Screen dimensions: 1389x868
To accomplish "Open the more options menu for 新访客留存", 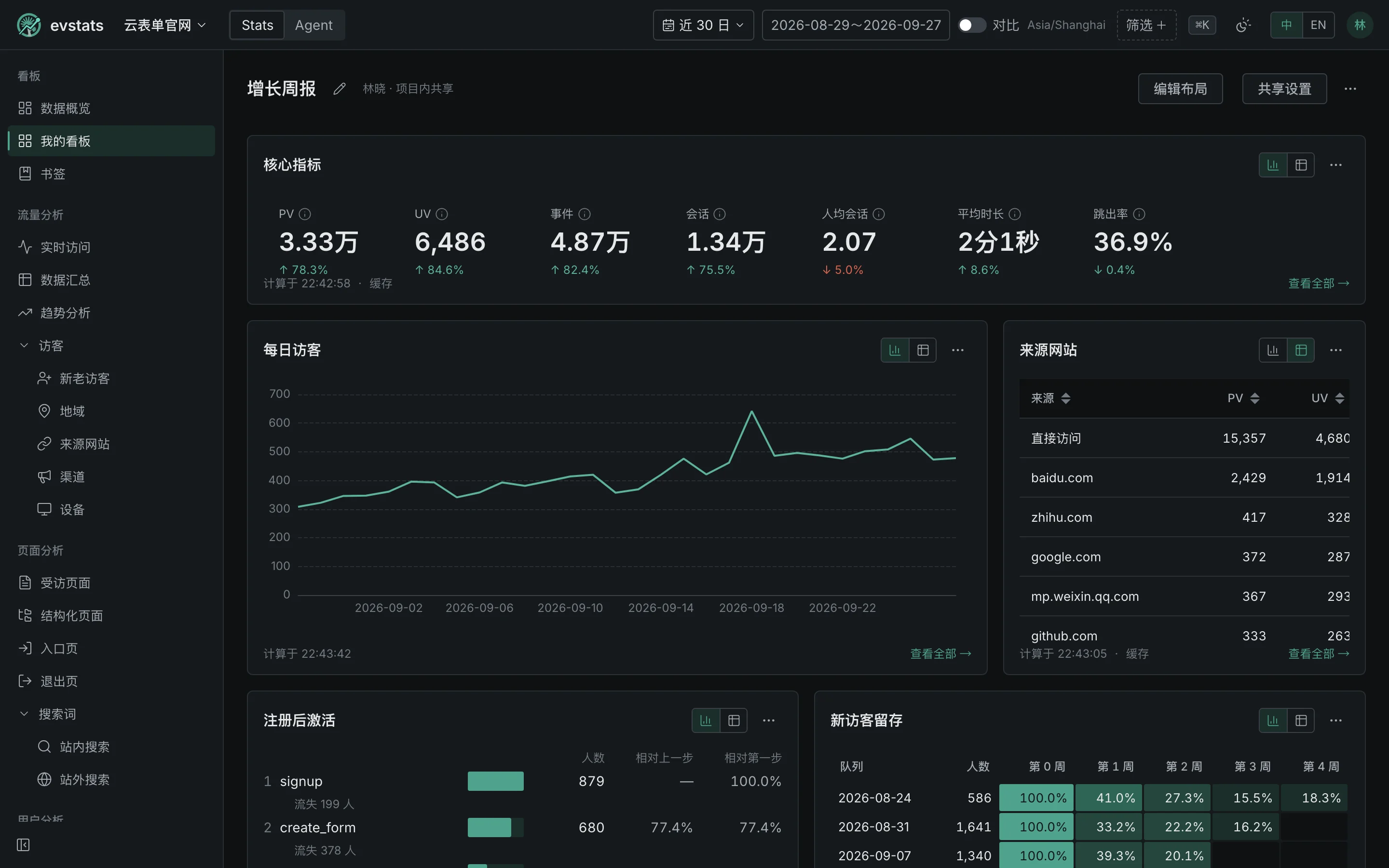I will click(x=1335, y=720).
